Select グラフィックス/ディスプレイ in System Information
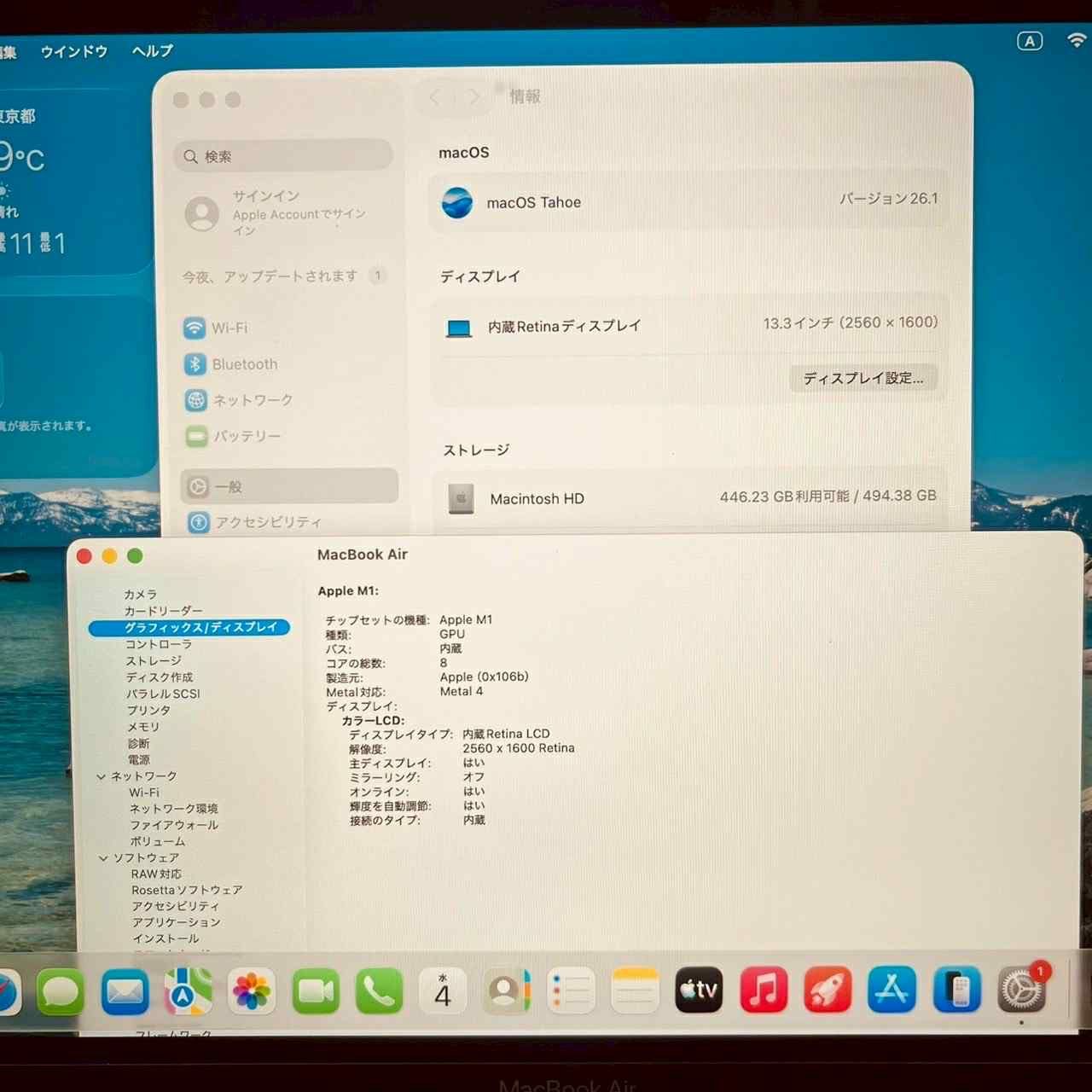Viewport: 1092px width, 1092px height. pos(189,627)
